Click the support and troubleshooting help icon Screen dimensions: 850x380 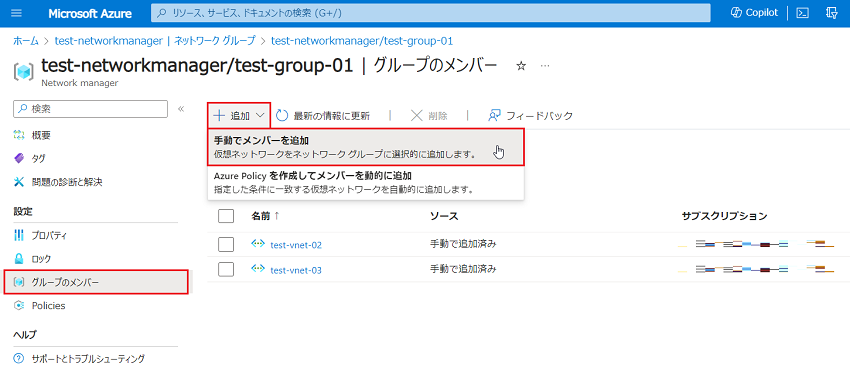click(x=19, y=358)
